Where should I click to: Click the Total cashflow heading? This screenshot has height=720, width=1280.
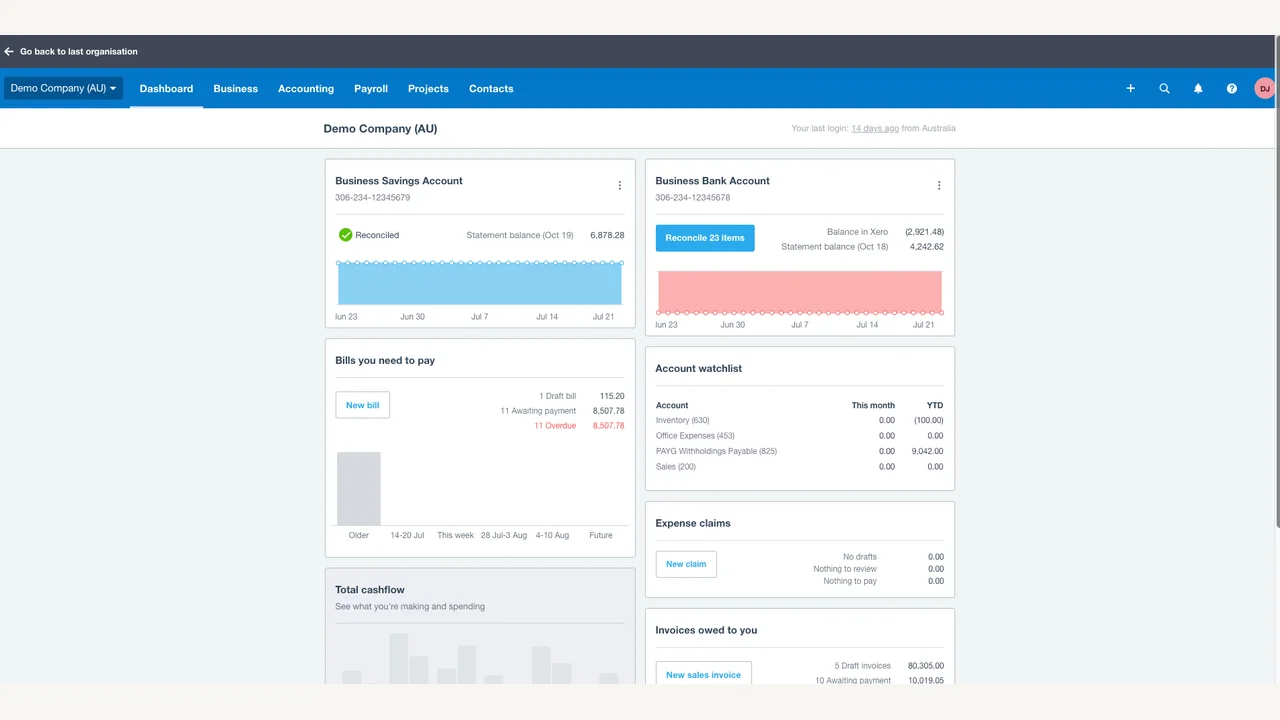coord(370,590)
